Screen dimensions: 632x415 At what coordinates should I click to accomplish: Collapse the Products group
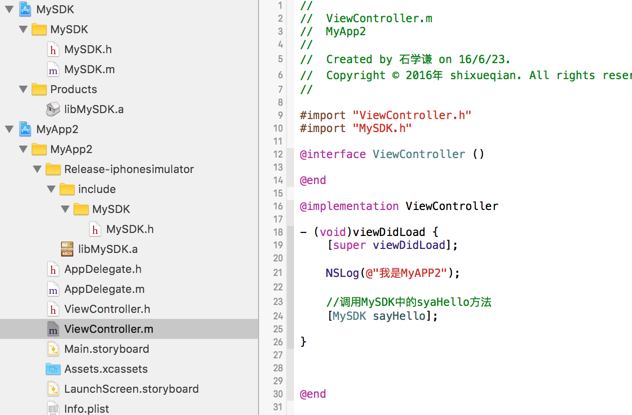tap(23, 89)
